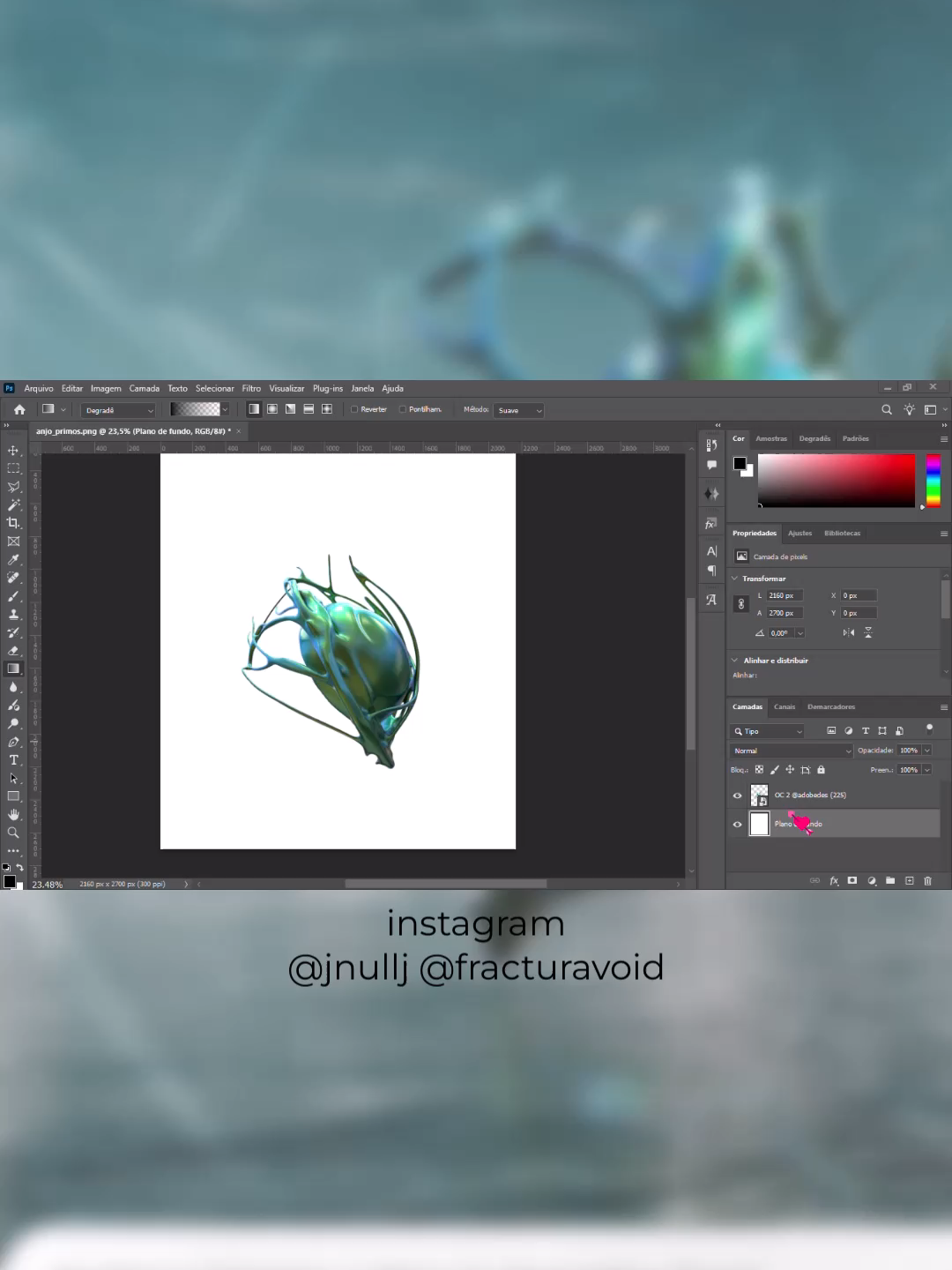The image size is (952, 1270).
Task: Open the Arquivo menu
Action: point(39,388)
